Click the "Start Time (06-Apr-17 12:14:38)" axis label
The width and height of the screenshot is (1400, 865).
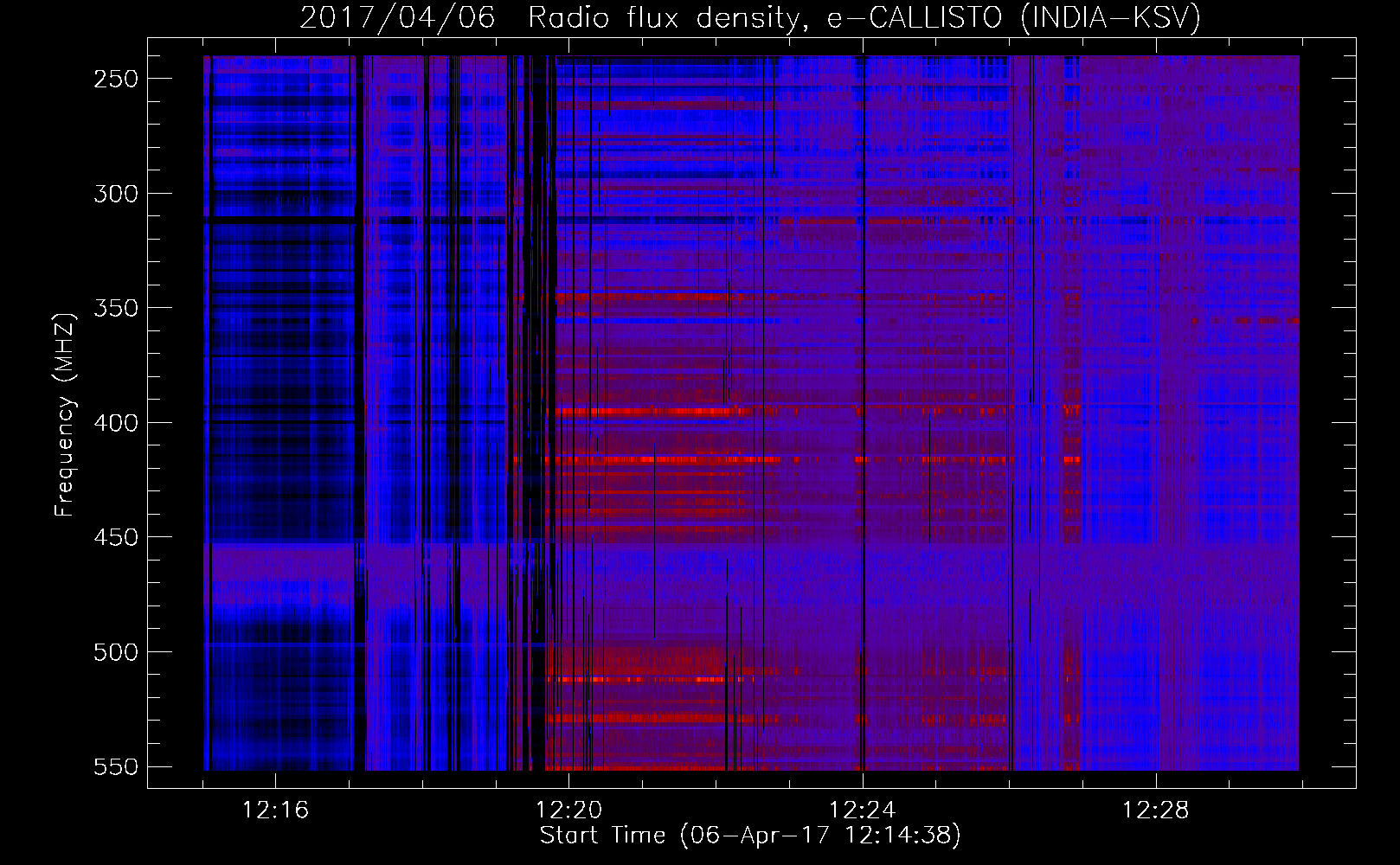click(750, 836)
